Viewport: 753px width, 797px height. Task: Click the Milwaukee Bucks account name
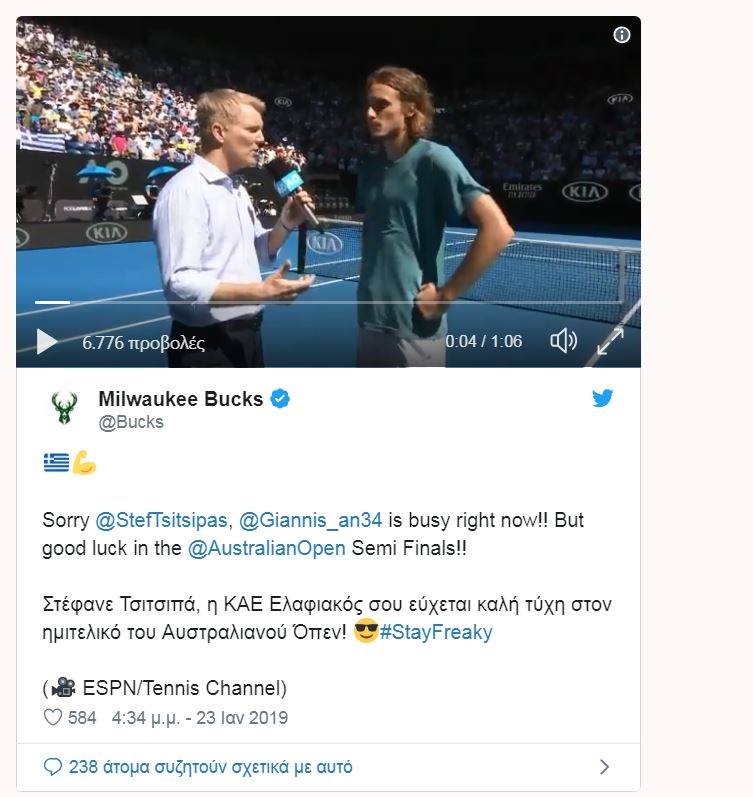pyautogui.click(x=181, y=399)
